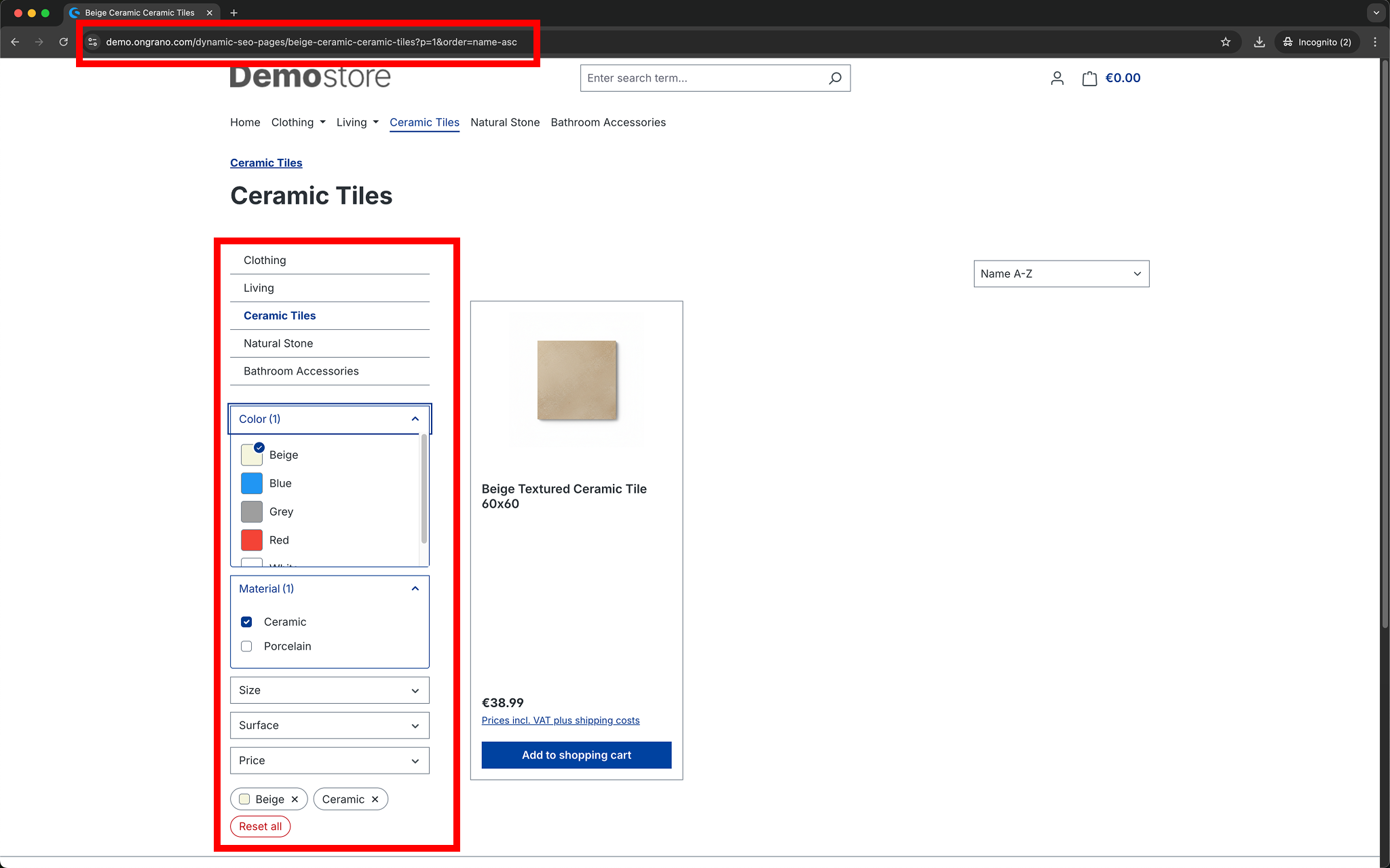Open the Chrome three-dot menu

click(1375, 42)
